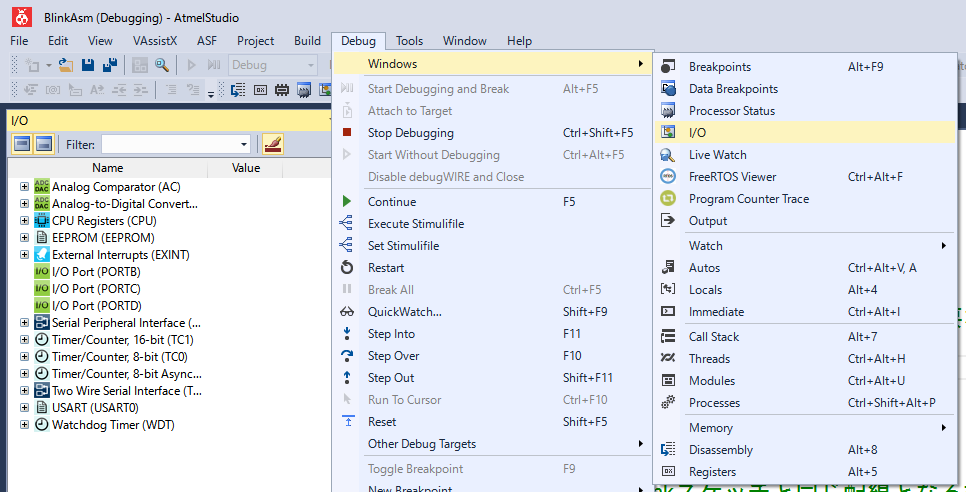
Task: Click the FreeRTOS Viewer round icon
Action: (x=668, y=176)
